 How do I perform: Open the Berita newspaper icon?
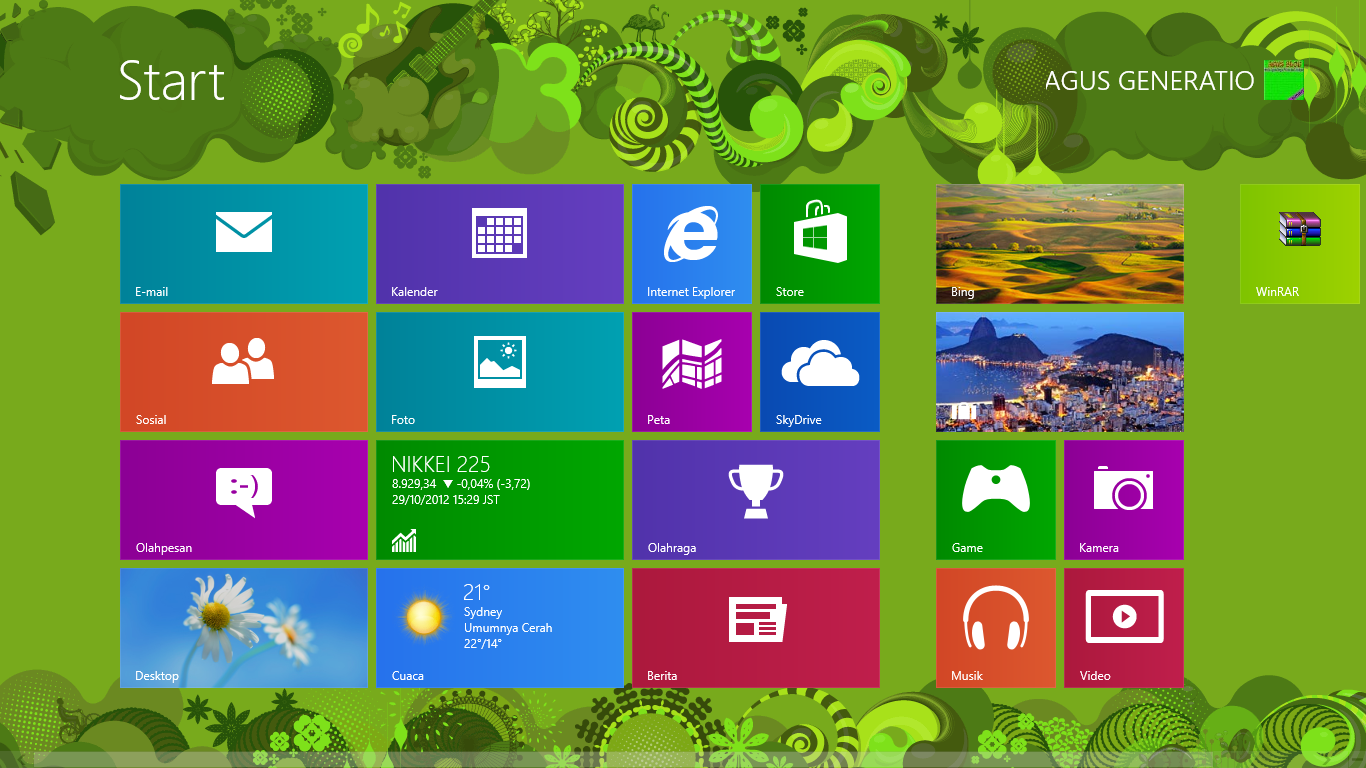click(756, 619)
